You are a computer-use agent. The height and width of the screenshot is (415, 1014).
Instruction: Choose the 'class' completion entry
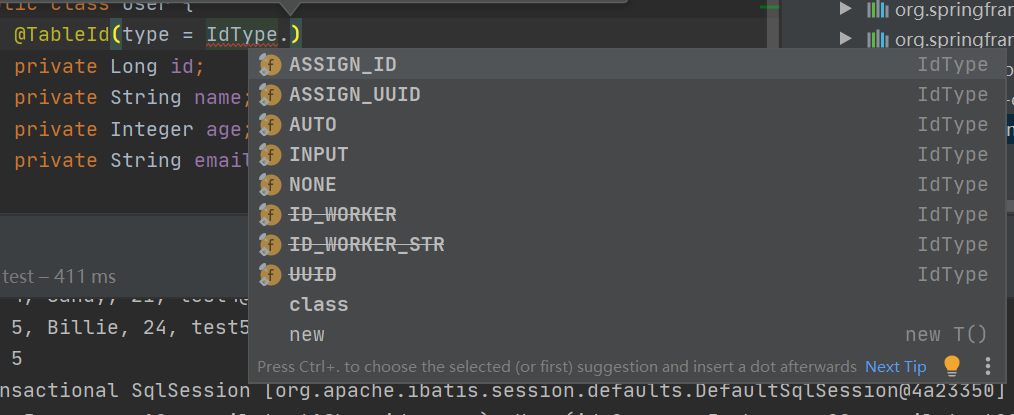pyautogui.click(x=319, y=305)
